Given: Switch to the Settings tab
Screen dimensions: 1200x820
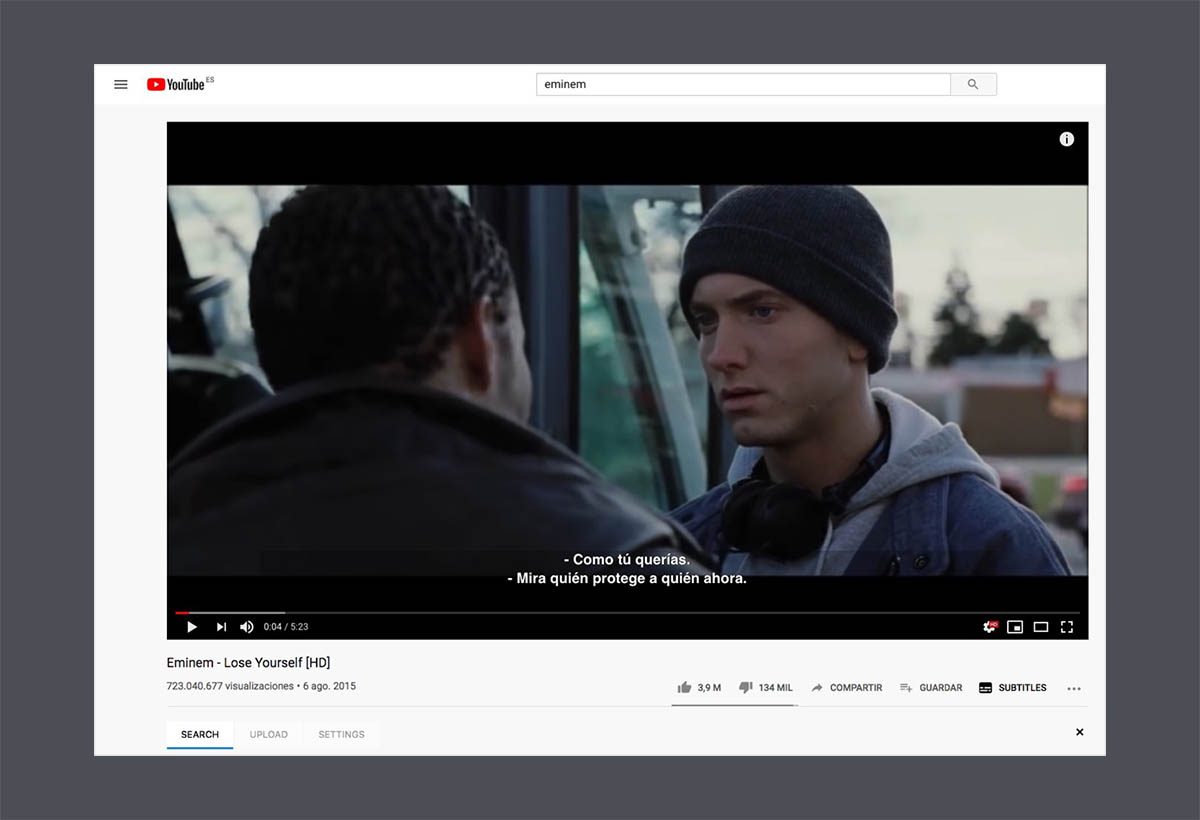Looking at the screenshot, I should pos(341,735).
